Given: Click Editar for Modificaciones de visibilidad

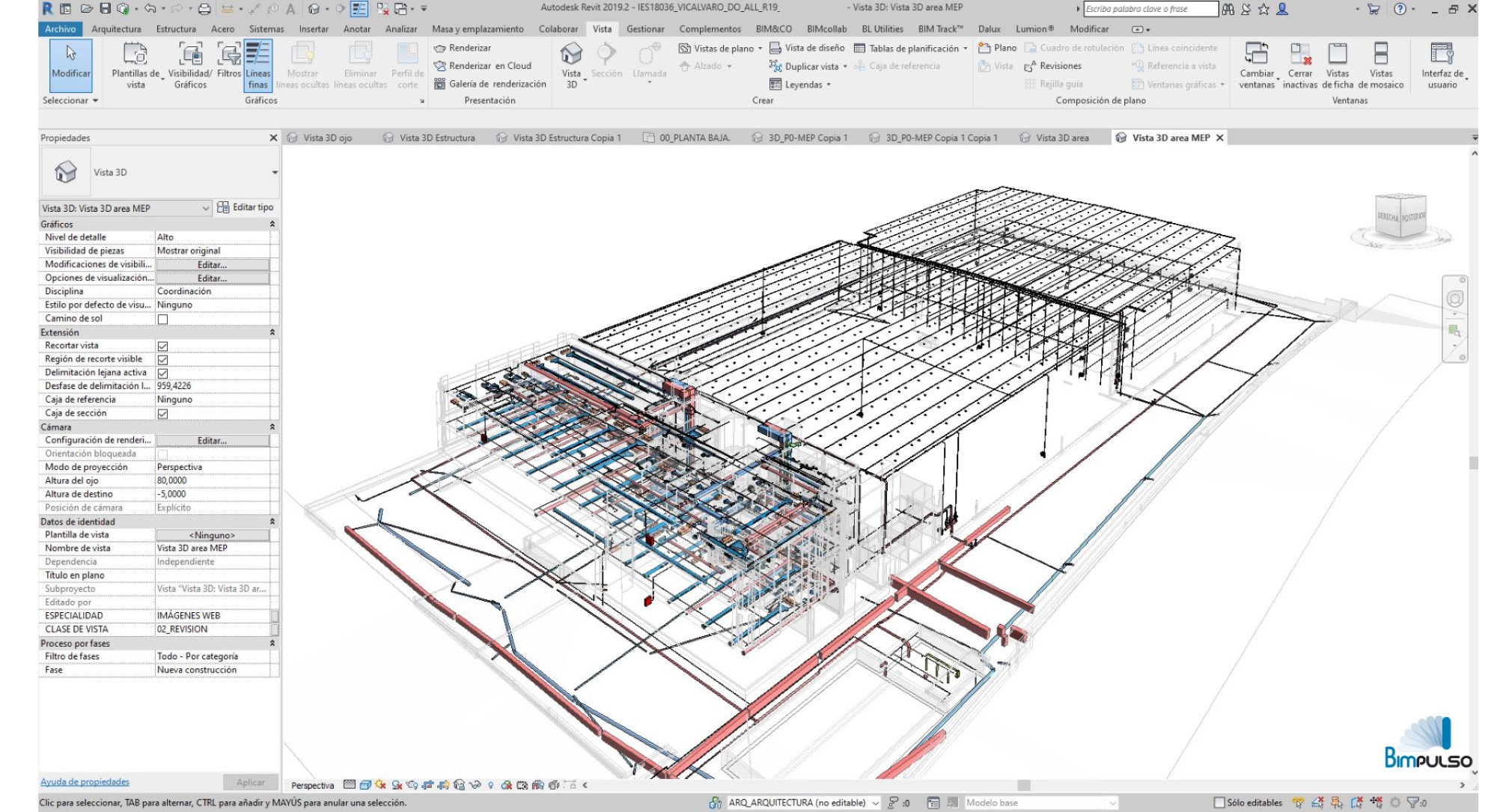Looking at the screenshot, I should (x=213, y=265).
